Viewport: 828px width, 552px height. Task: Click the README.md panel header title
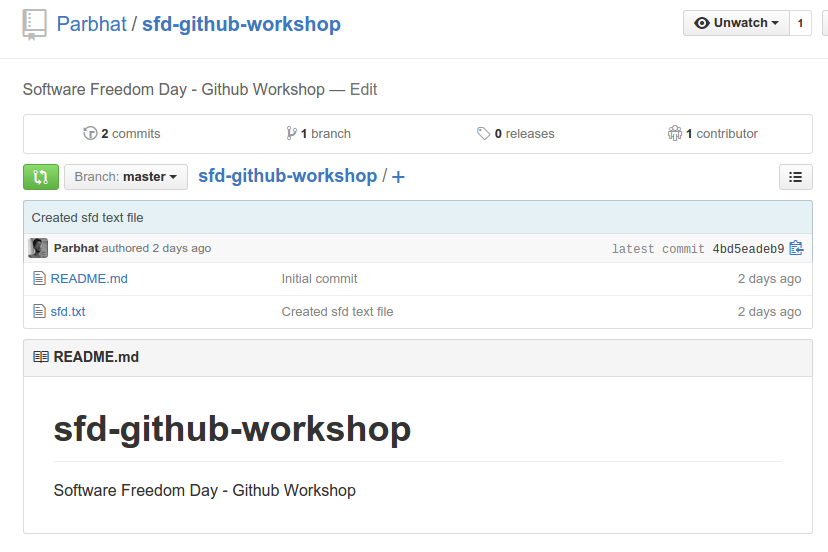click(x=96, y=357)
